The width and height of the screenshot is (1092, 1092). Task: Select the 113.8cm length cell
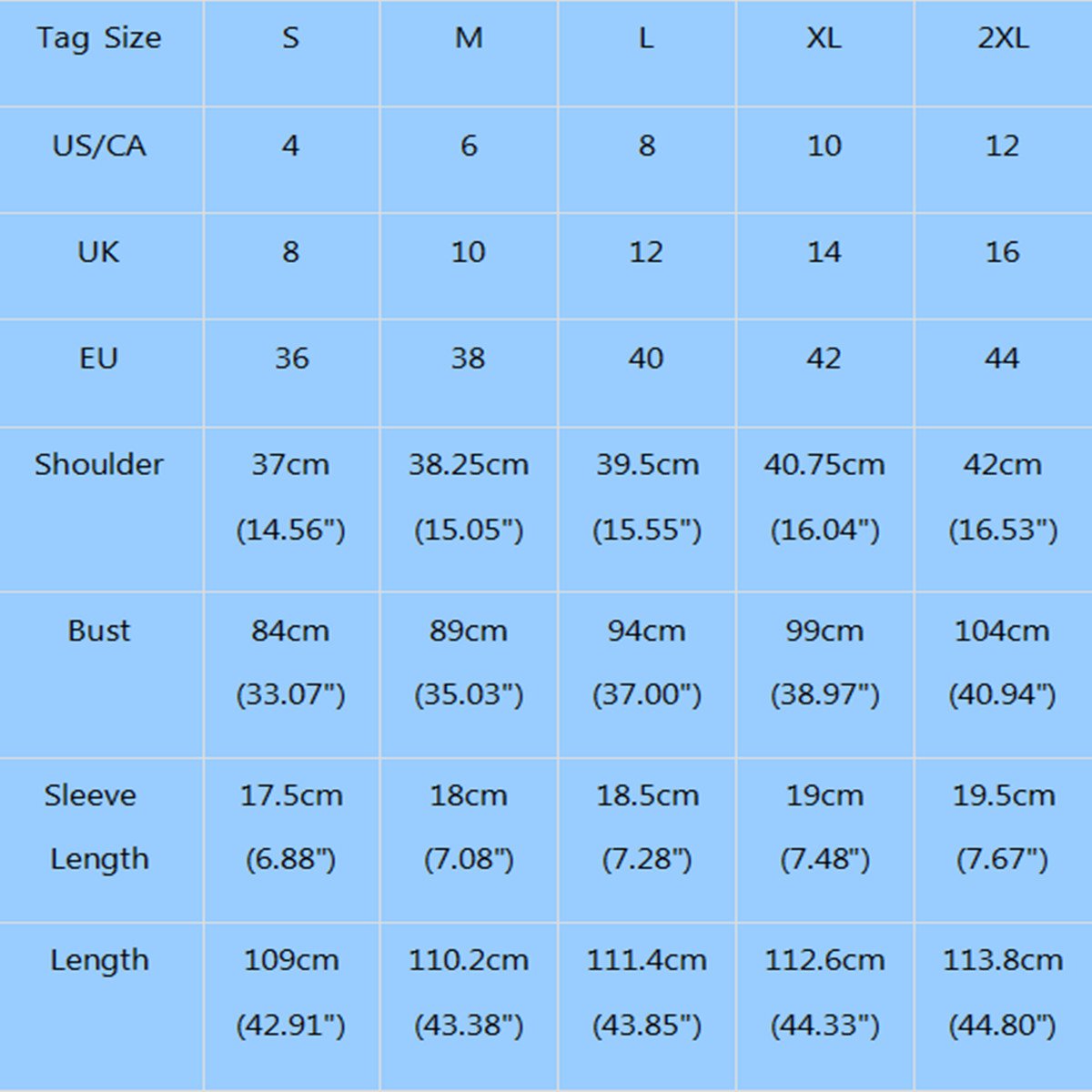pos(1002,961)
